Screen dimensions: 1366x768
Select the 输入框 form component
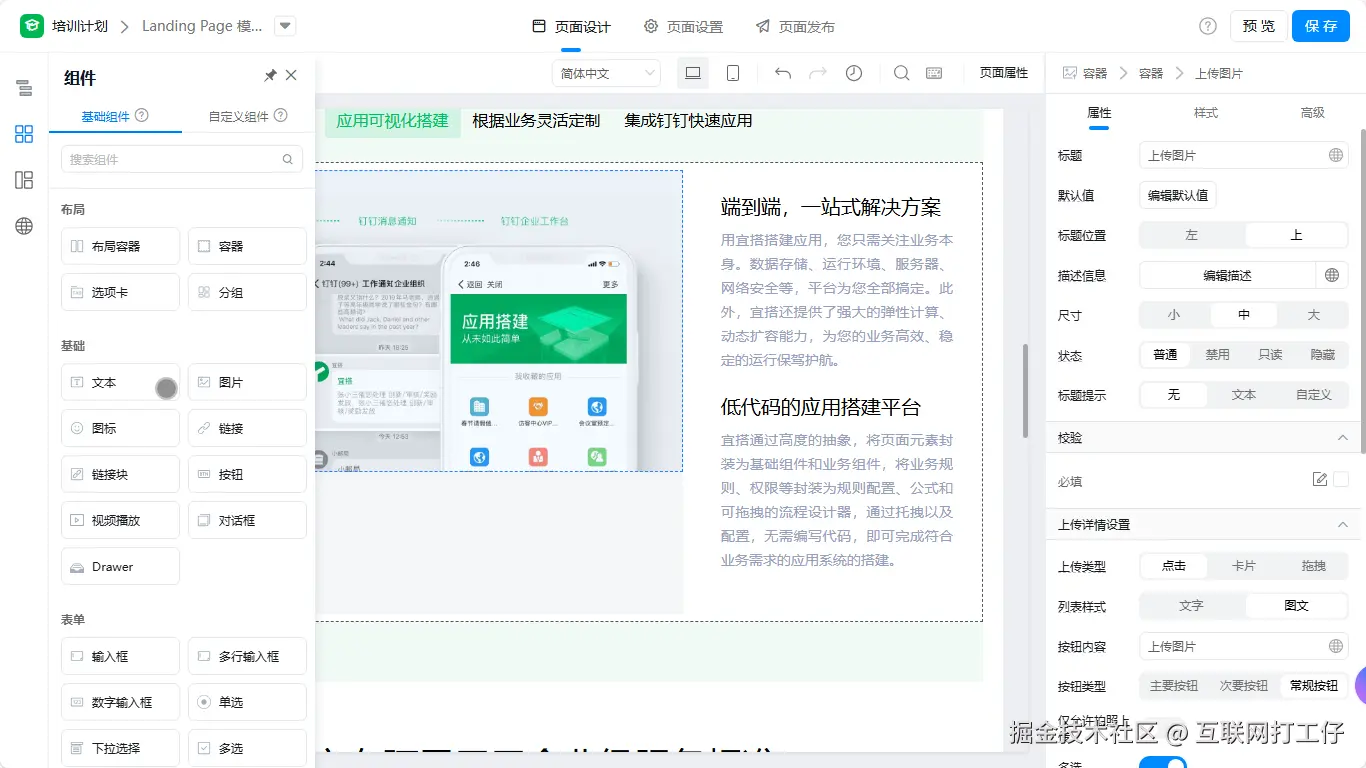tap(121, 656)
